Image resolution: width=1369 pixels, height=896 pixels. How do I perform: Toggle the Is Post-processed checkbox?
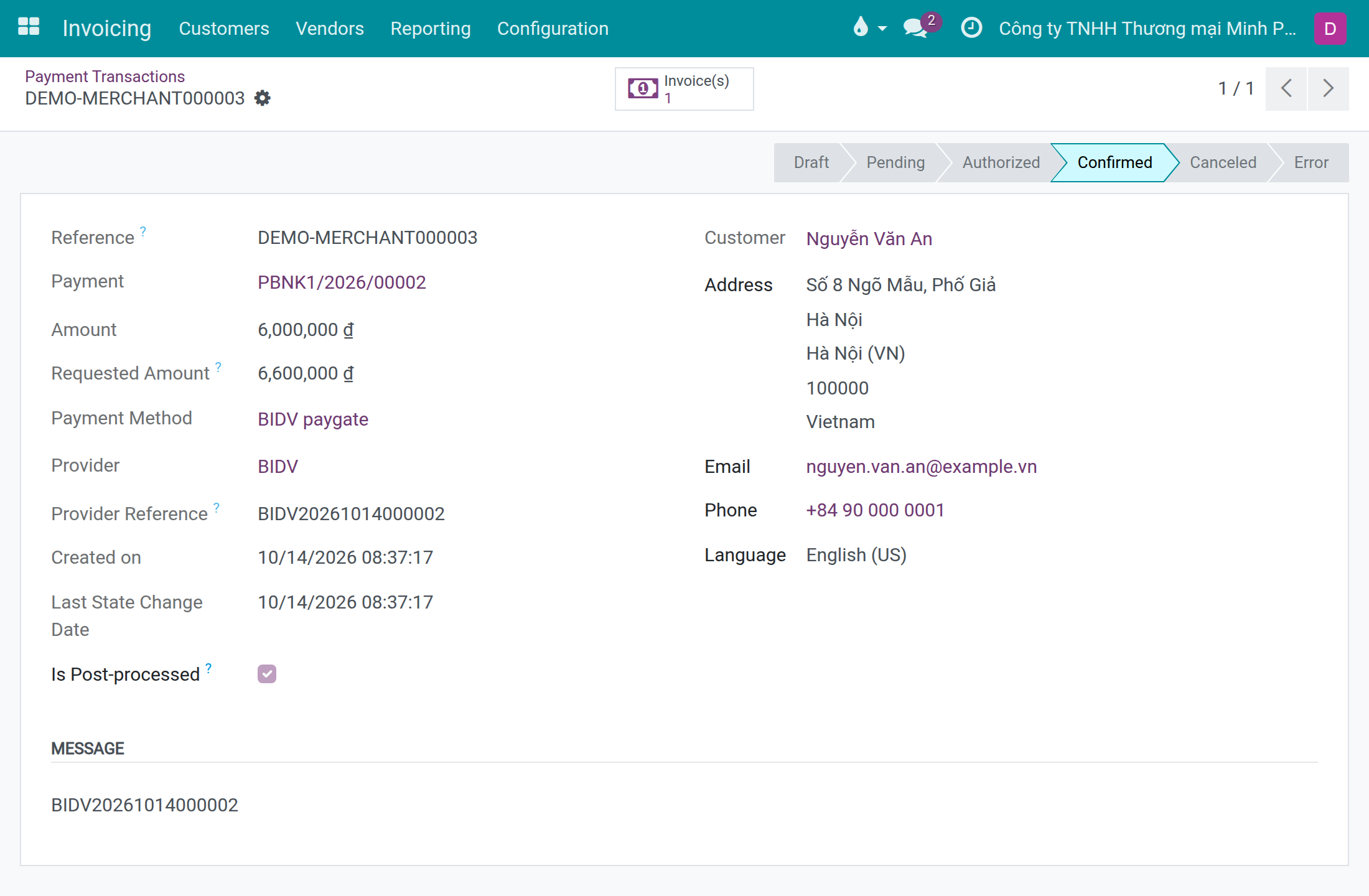(267, 674)
